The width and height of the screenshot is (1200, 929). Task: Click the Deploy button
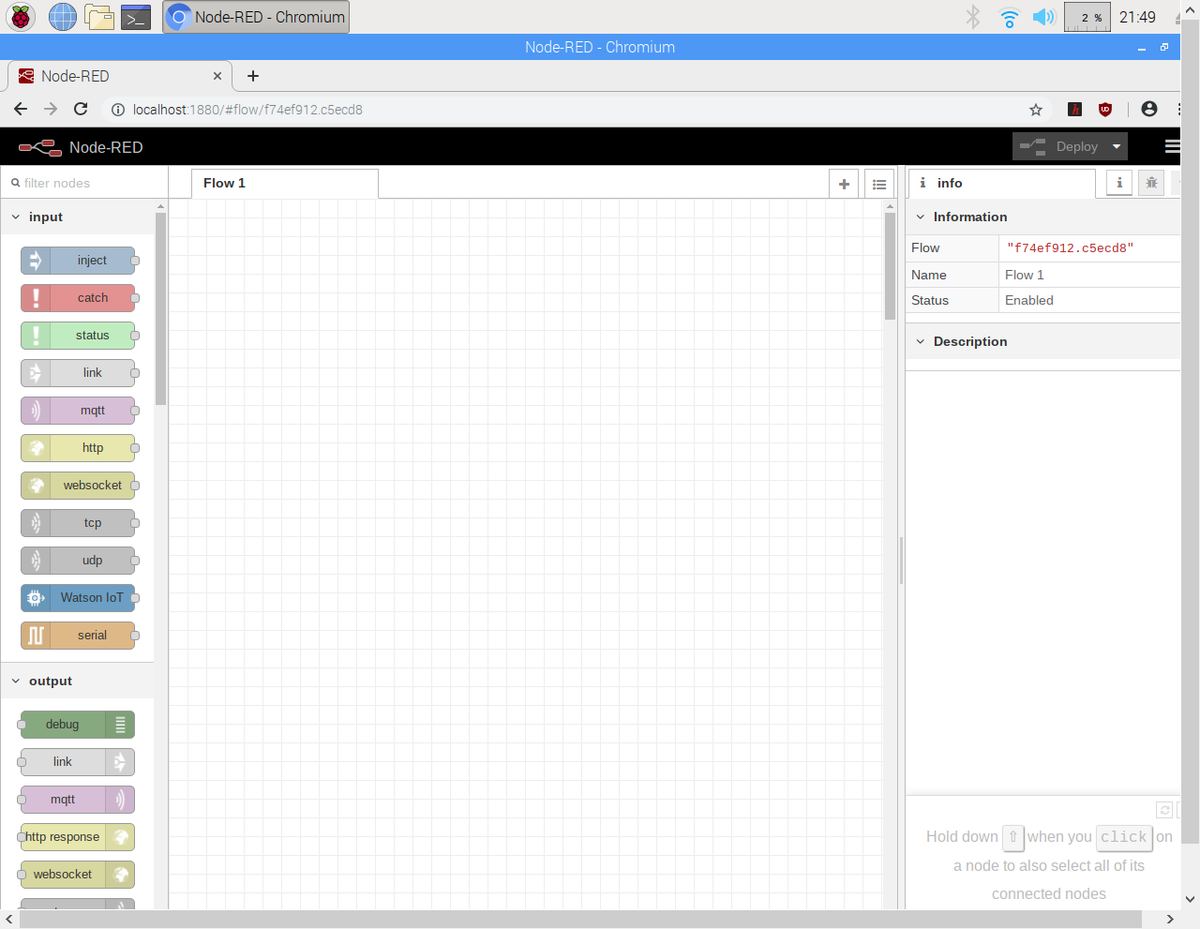click(1059, 146)
